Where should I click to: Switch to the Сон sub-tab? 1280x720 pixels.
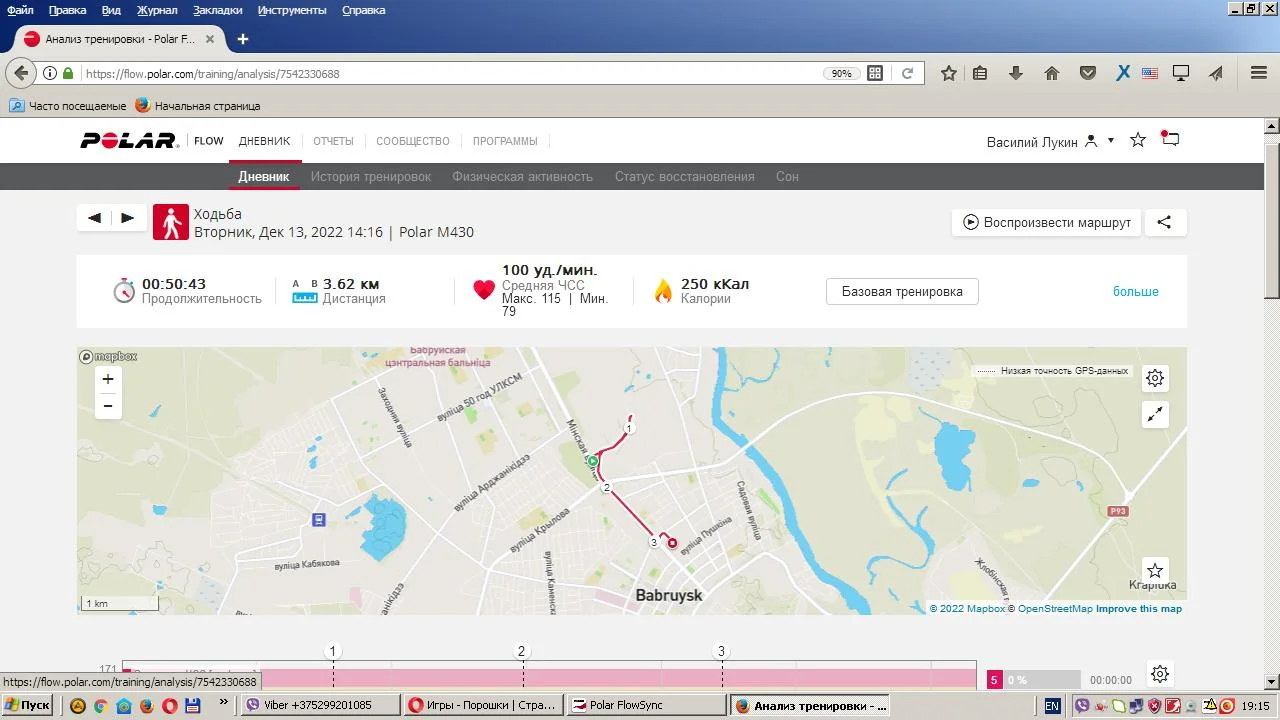(x=787, y=176)
